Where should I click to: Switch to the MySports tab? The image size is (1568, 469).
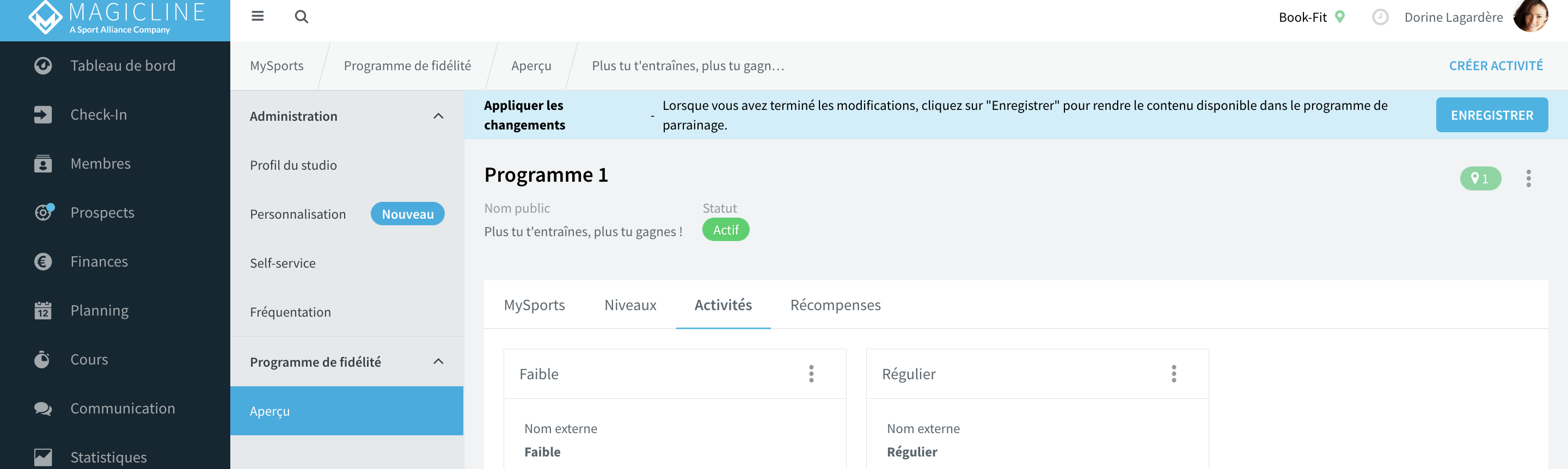pos(535,305)
